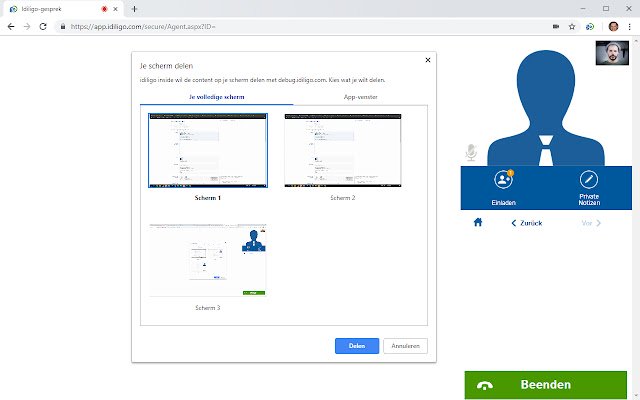Click the padlock icon in the address bar

[63, 27]
